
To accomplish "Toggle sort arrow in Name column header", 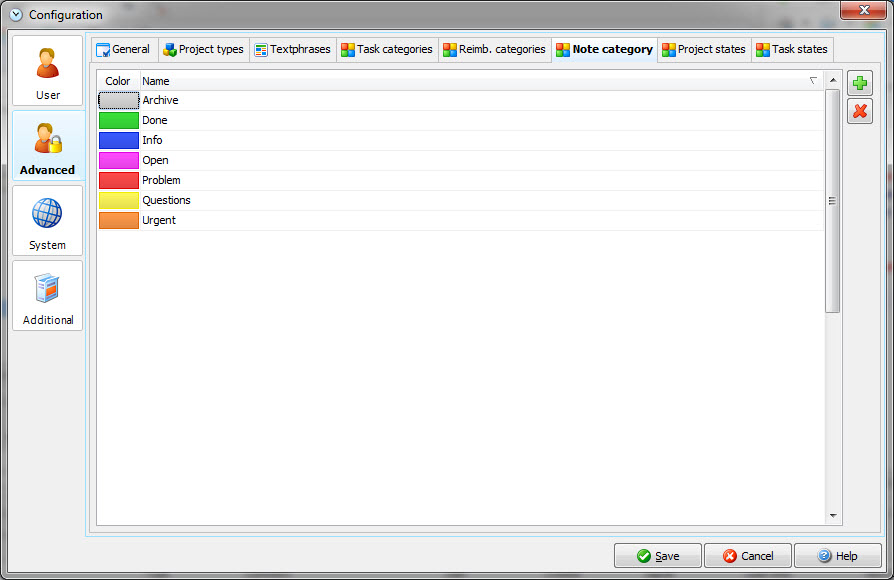I will point(813,81).
